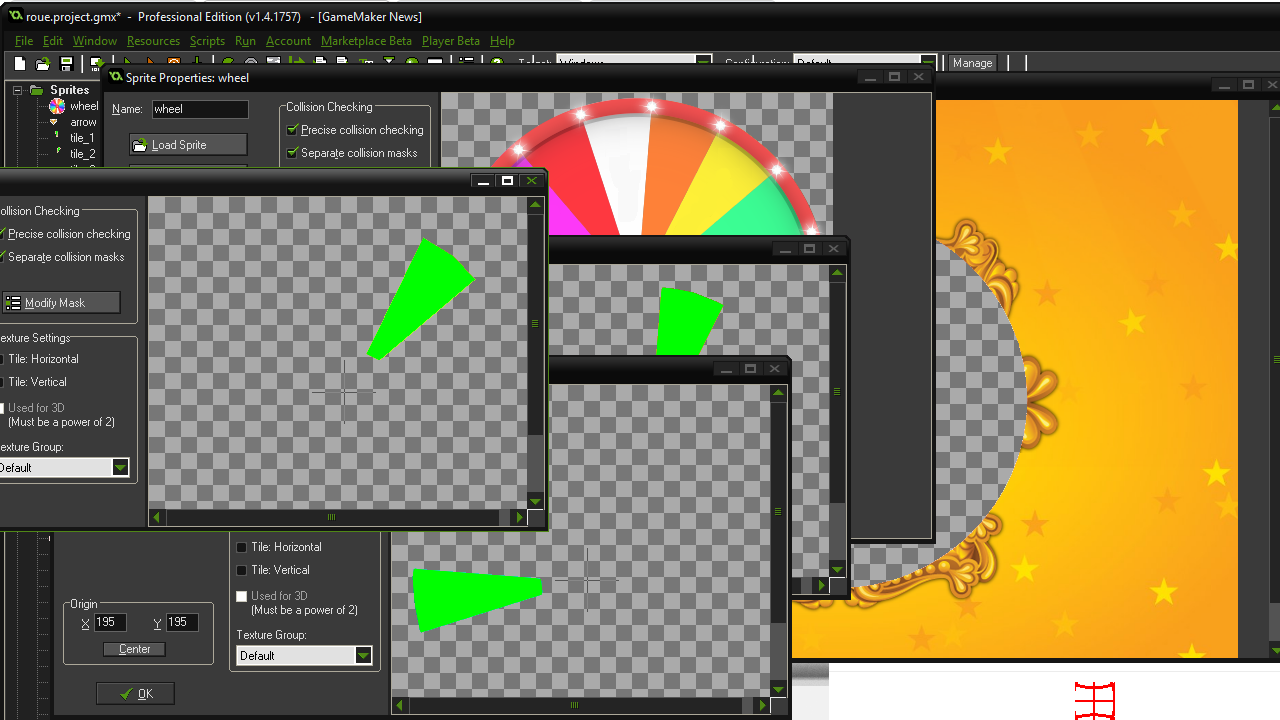This screenshot has width=1280, height=720.
Task: Enable the Tile: Vertical checkbox
Action: pos(241,570)
